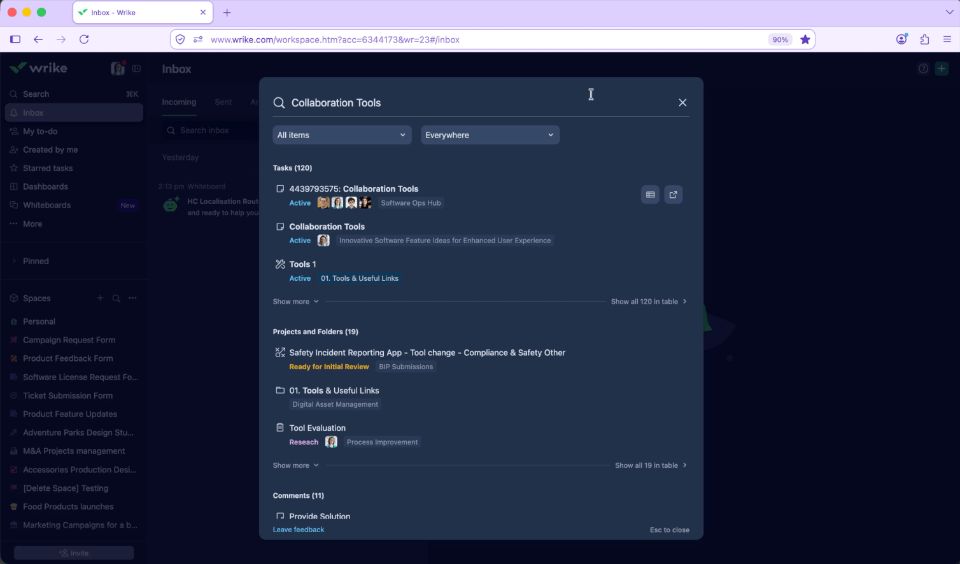Click the 01. Tools & Useful Links tag under Tools 1

coord(359,278)
